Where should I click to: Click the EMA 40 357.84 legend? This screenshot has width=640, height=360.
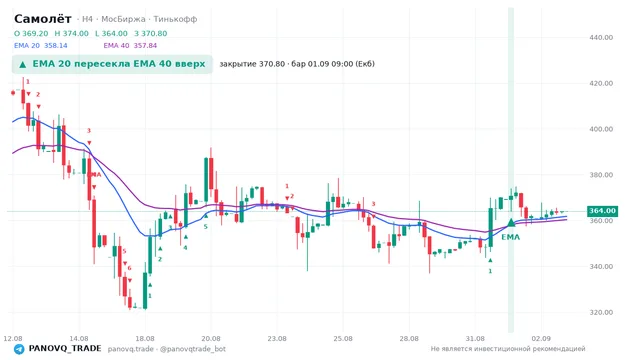(130, 45)
